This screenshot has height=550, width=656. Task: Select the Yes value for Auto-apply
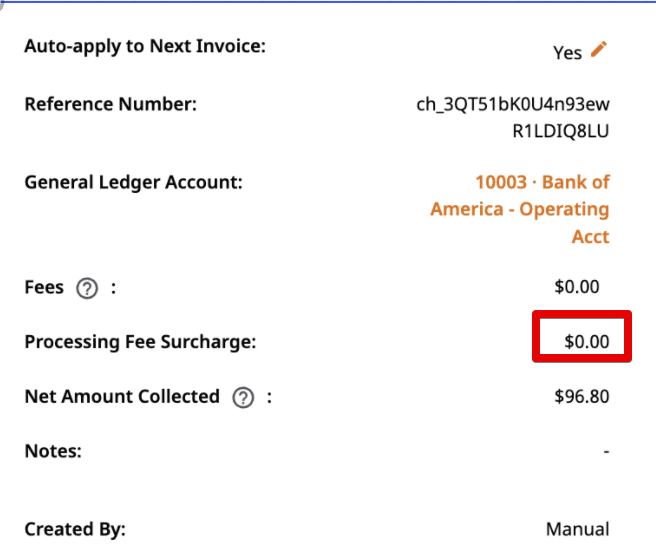click(567, 53)
